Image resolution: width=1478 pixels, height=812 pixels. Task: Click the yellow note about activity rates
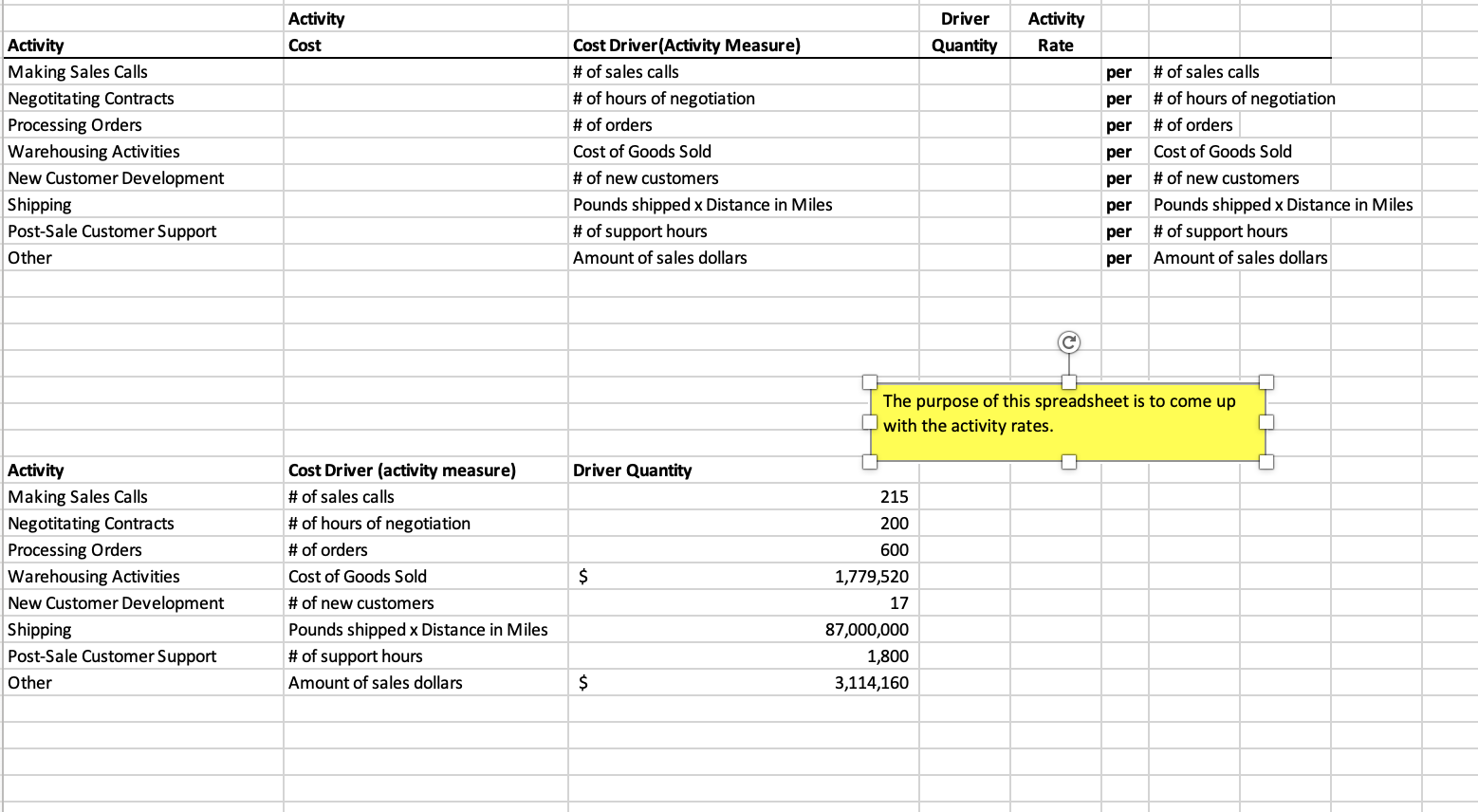tap(1068, 422)
